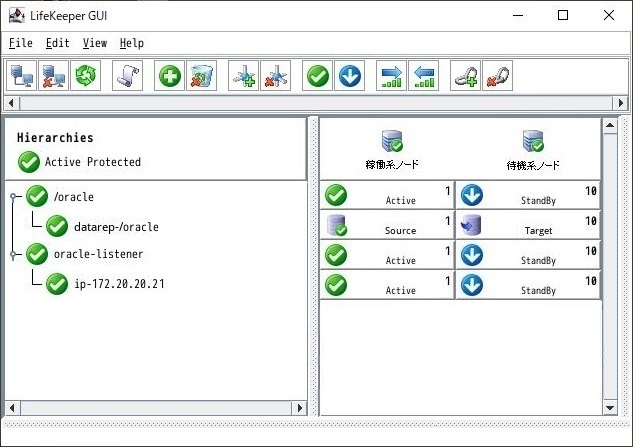633x447 pixels.
Task: Open the View menu
Action: click(x=95, y=43)
